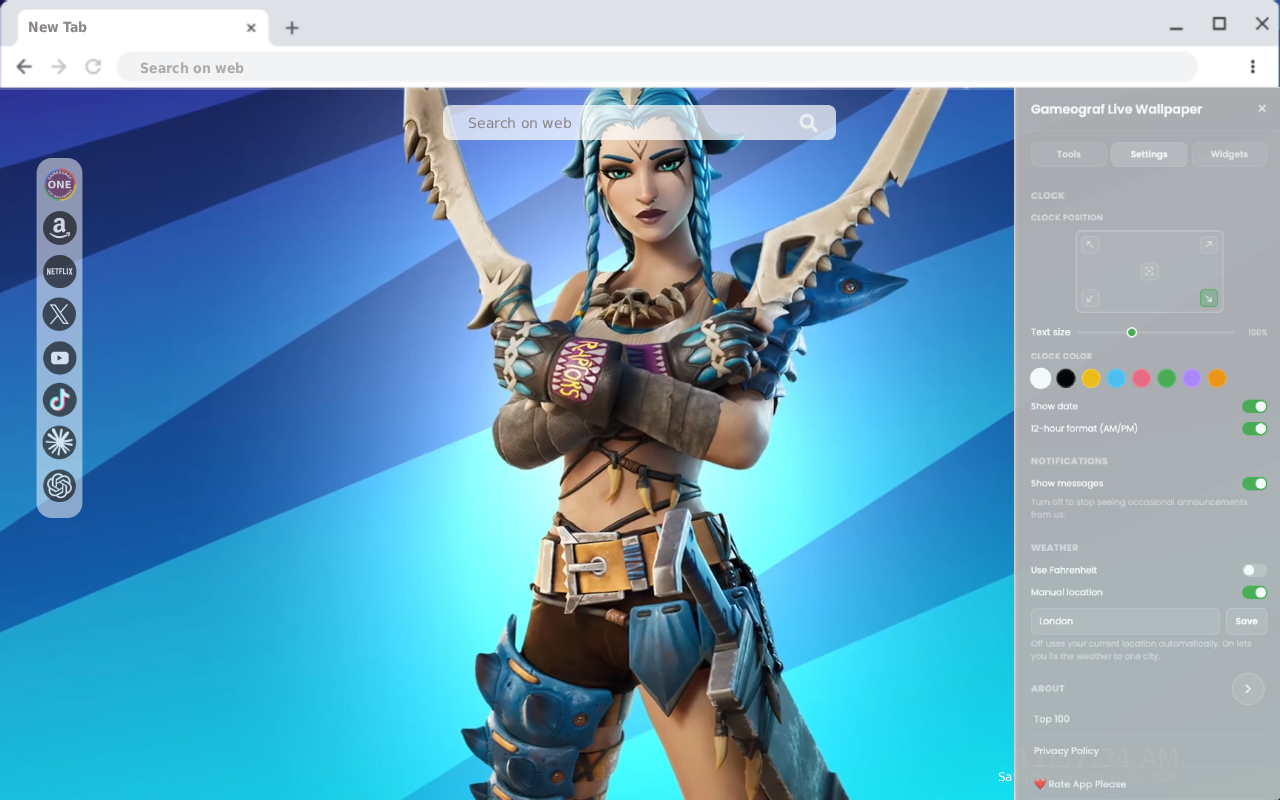The image size is (1280, 800).
Task: Click the Text size slider handle
Action: [x=1132, y=332]
